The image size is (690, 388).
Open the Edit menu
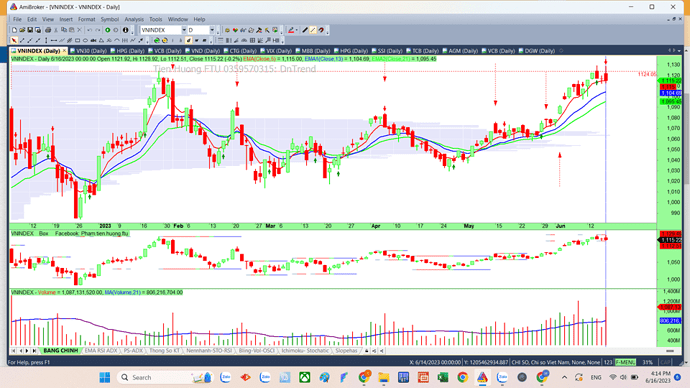[32, 19]
